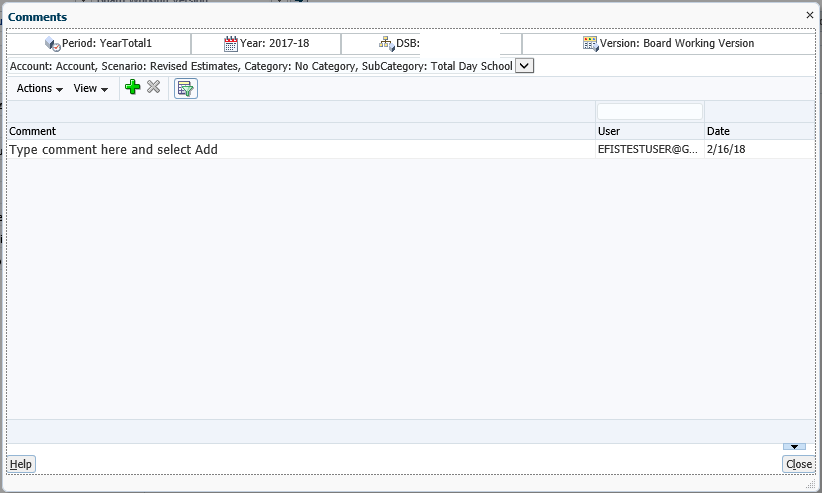Open the View menu
The width and height of the screenshot is (822, 493).
tap(91, 89)
